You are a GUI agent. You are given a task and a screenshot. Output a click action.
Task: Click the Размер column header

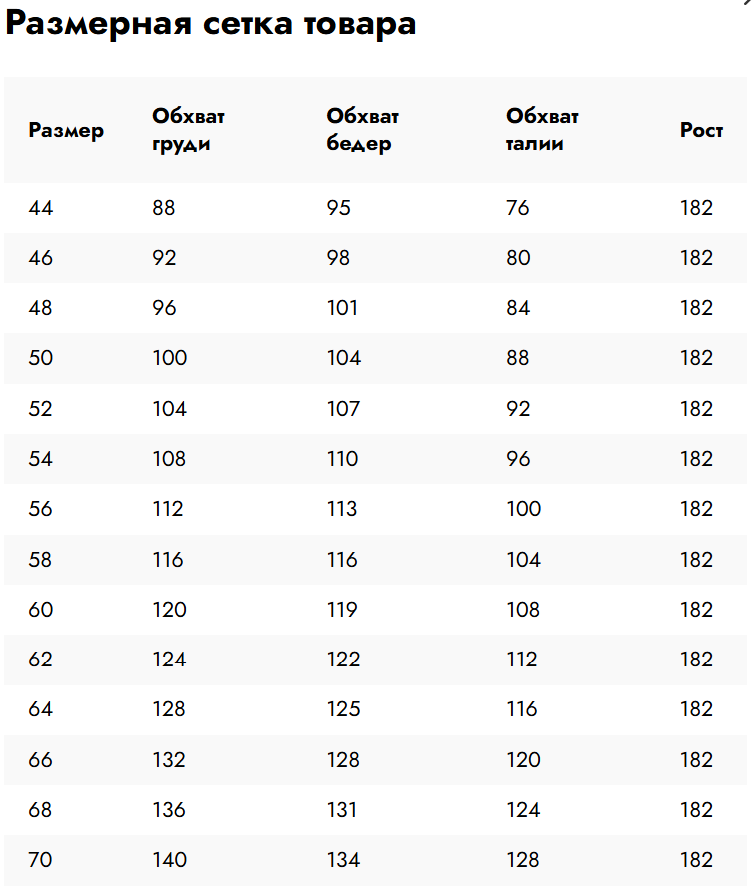tap(66, 131)
